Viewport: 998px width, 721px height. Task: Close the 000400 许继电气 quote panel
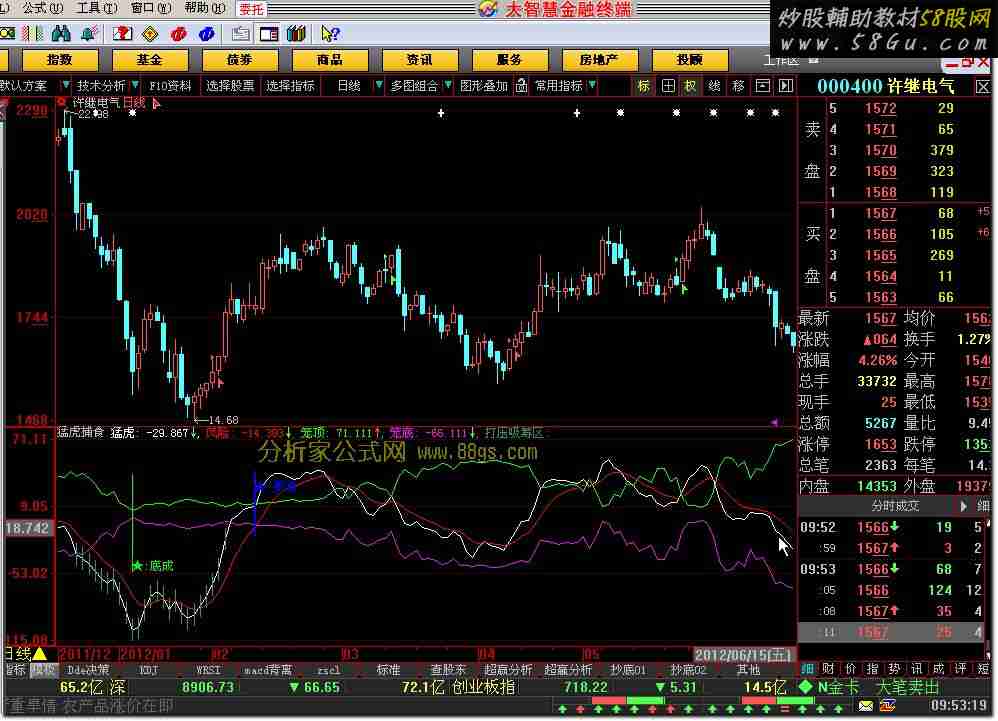[x=983, y=87]
